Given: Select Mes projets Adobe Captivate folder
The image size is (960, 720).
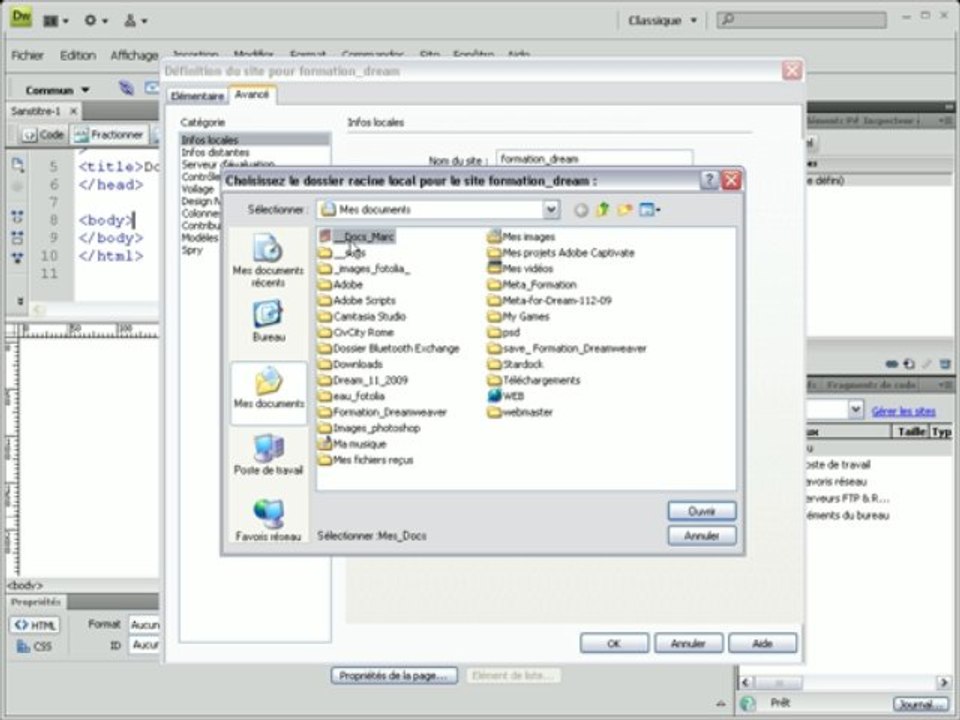Looking at the screenshot, I should [x=561, y=252].
